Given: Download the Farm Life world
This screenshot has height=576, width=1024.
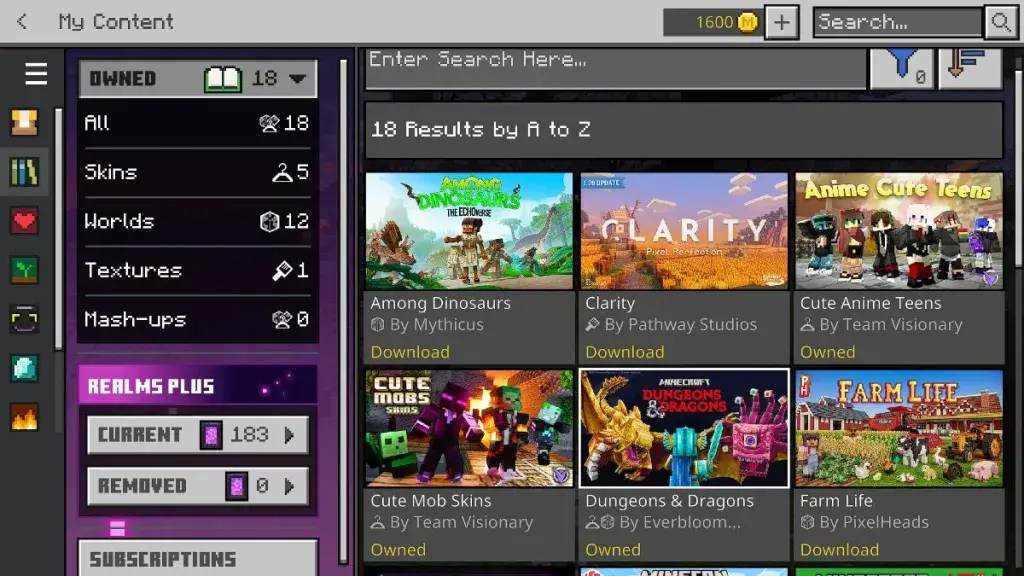Looking at the screenshot, I should coord(840,550).
